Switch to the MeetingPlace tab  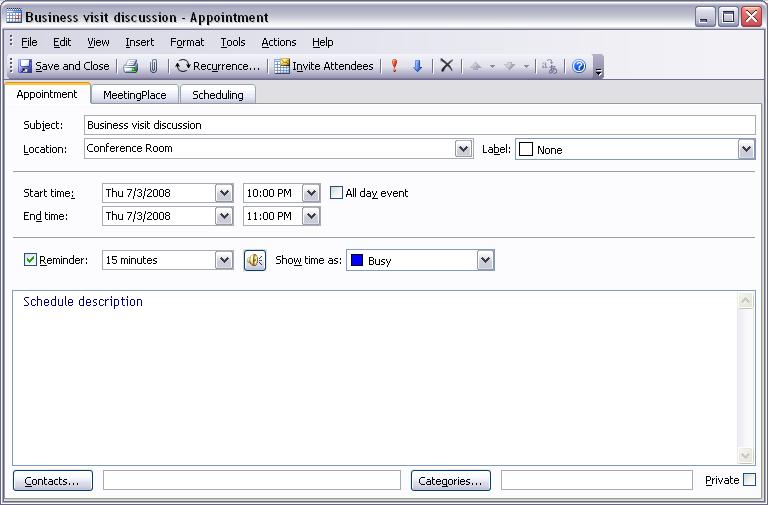135,95
